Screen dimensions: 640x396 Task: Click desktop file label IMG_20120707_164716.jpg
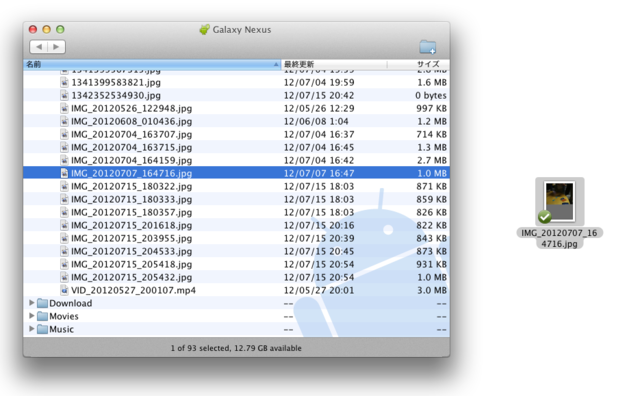pyautogui.click(x=560, y=238)
